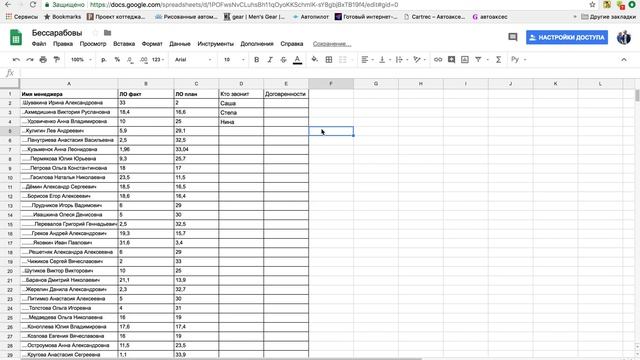The image size is (640, 360).
Task: Reload the browser page
Action: click(x=33, y=4)
